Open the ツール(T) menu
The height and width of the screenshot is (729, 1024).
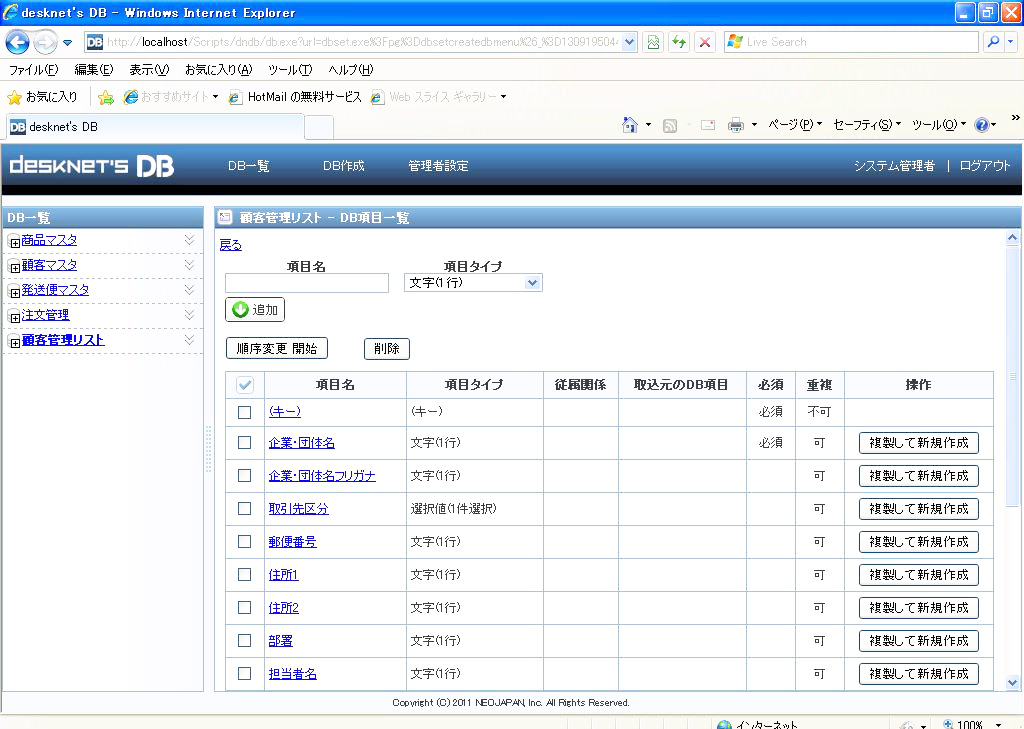(x=290, y=70)
